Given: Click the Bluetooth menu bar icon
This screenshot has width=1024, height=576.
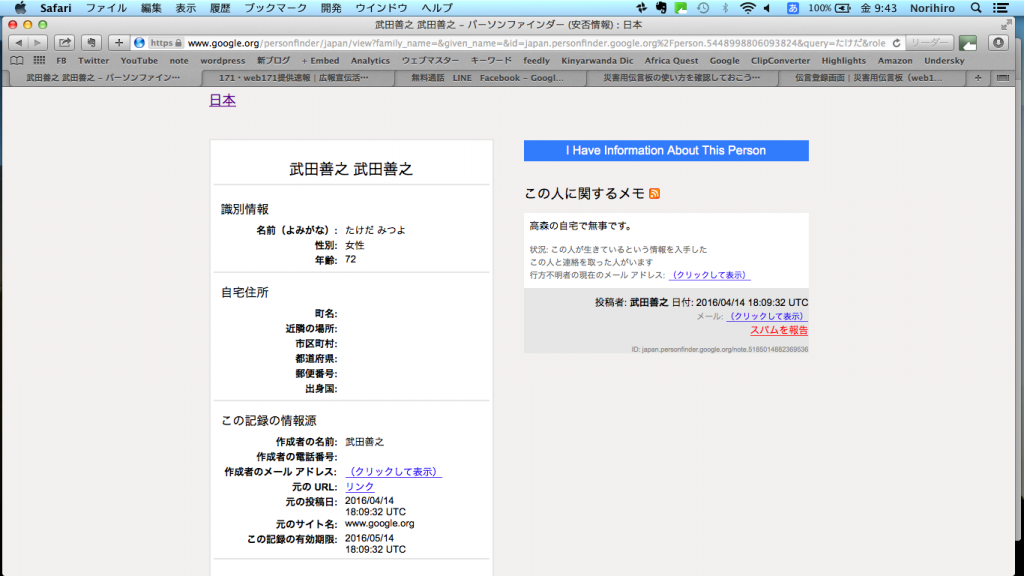Looking at the screenshot, I should click(725, 8).
